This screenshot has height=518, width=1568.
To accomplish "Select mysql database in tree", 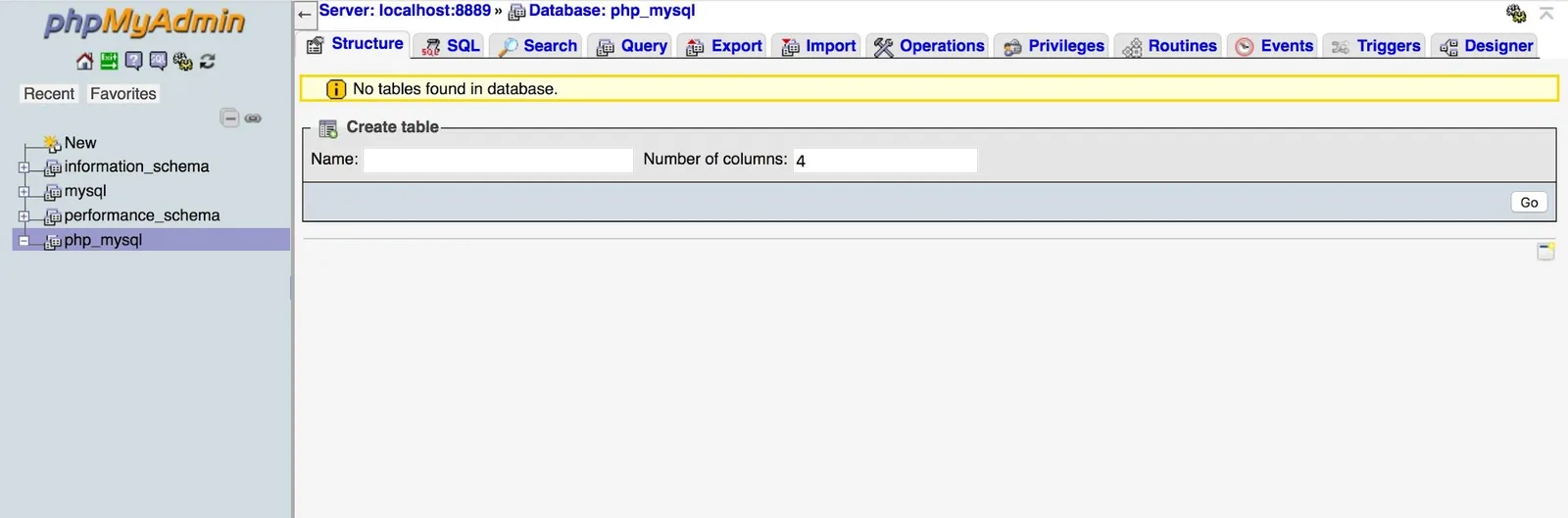I will pyautogui.click(x=85, y=191).
